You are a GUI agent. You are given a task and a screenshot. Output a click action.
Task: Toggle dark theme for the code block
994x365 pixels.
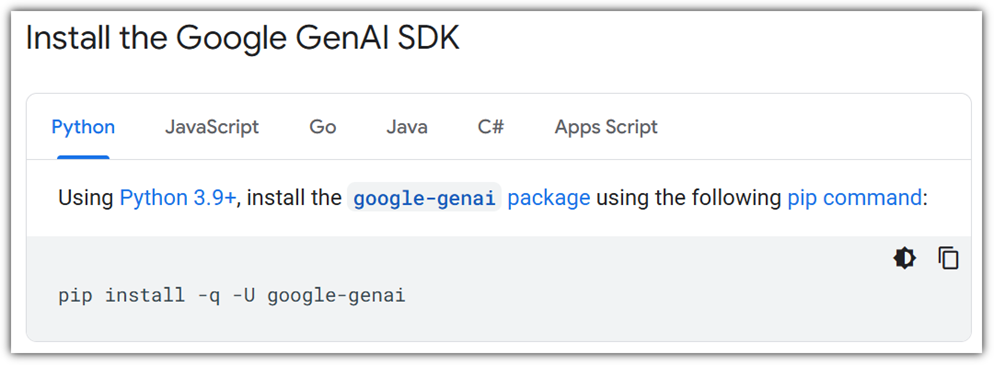pos(905,259)
